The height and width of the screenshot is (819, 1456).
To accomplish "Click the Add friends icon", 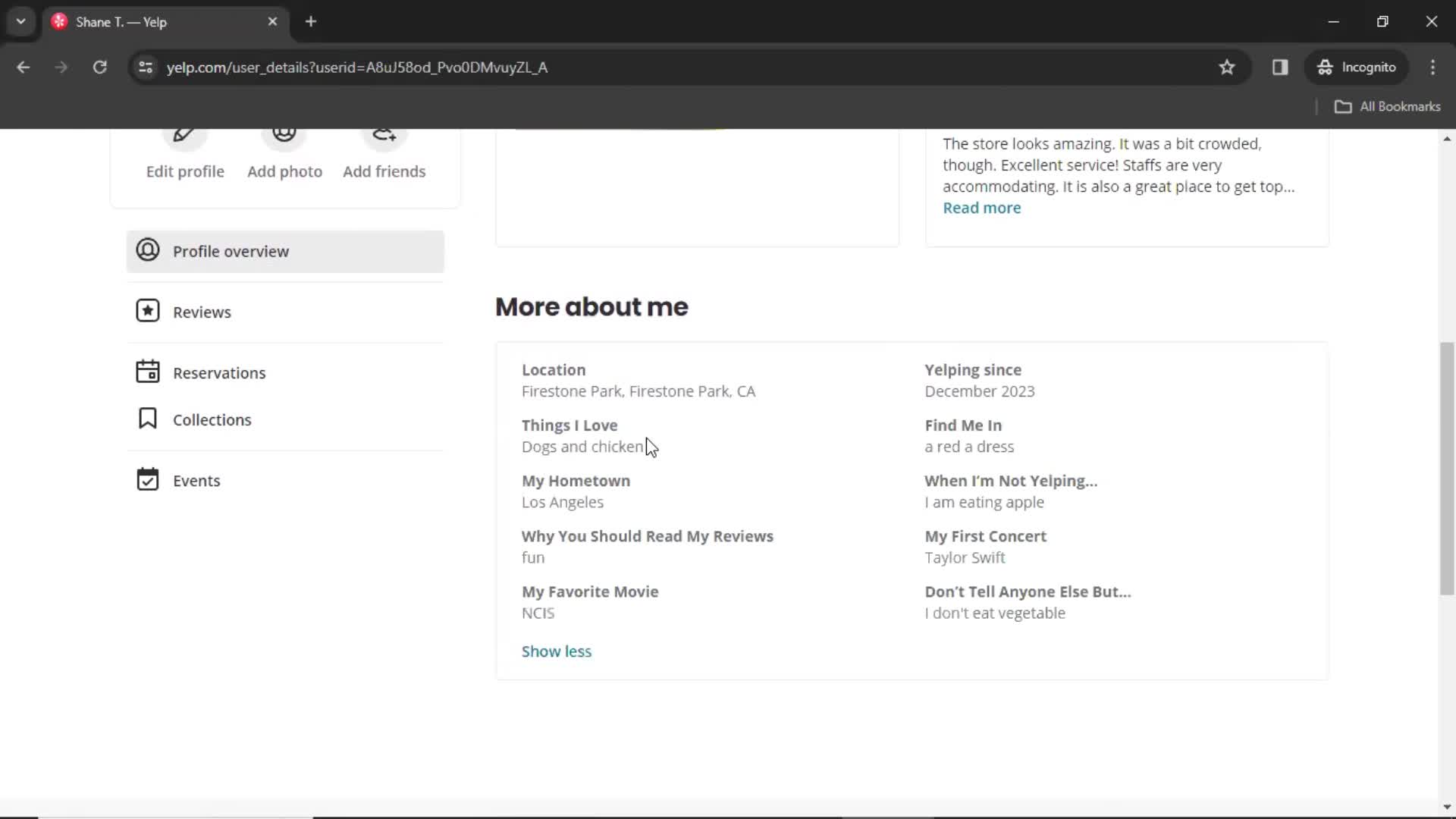I will pos(384,136).
